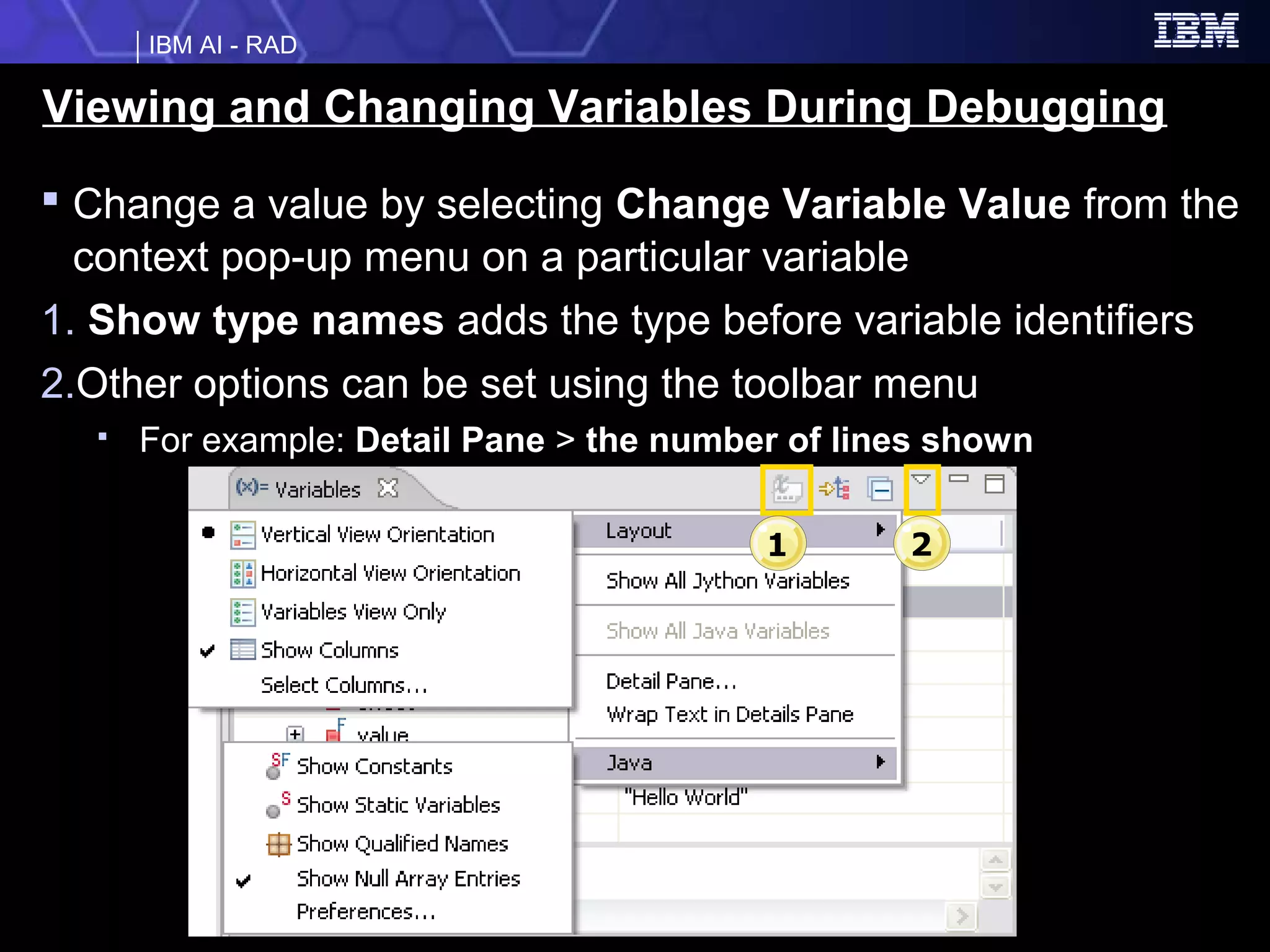
Task: Toggle Show Constants option
Action: 375,767
